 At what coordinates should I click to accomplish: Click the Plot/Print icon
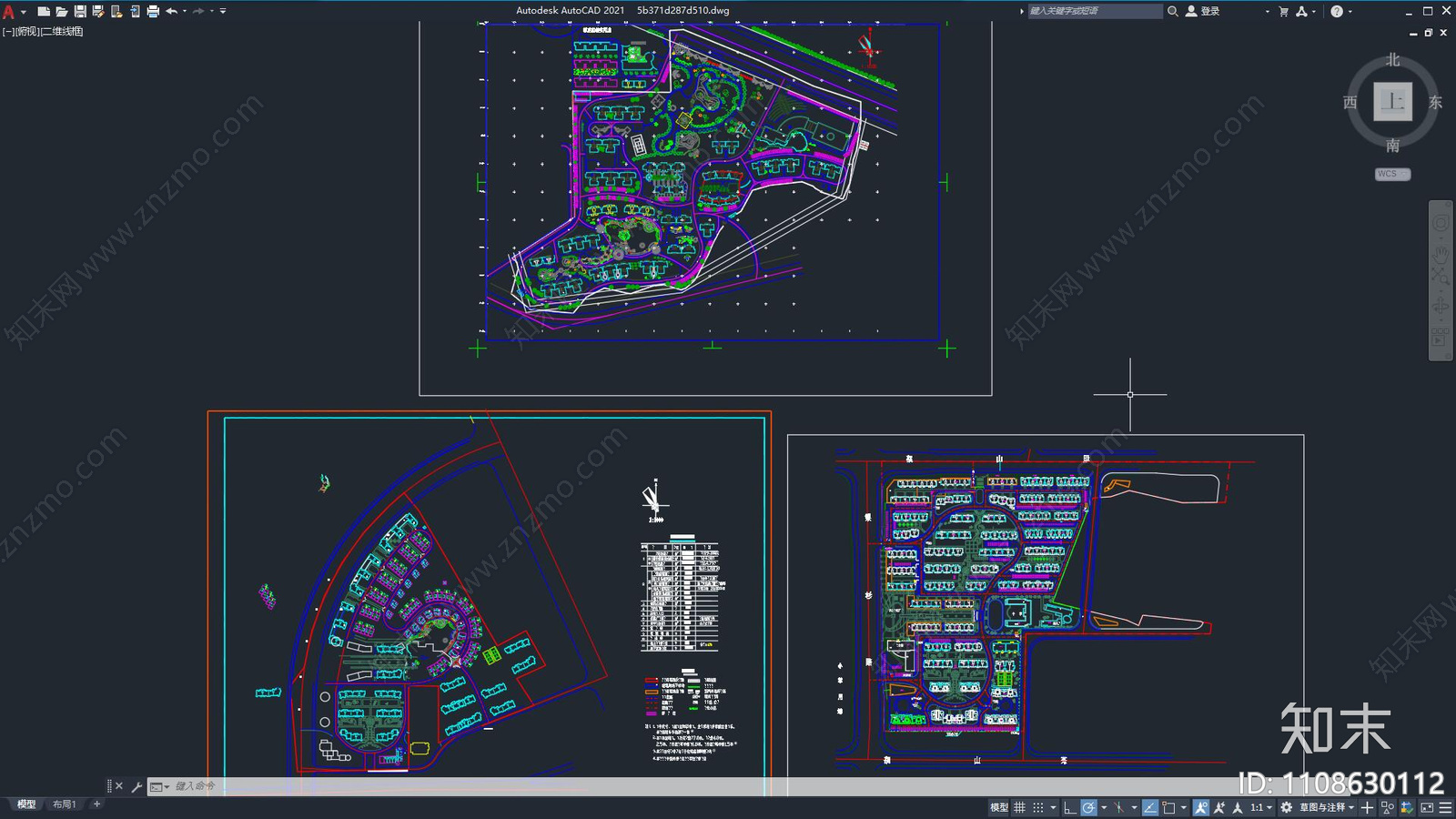click(x=152, y=11)
